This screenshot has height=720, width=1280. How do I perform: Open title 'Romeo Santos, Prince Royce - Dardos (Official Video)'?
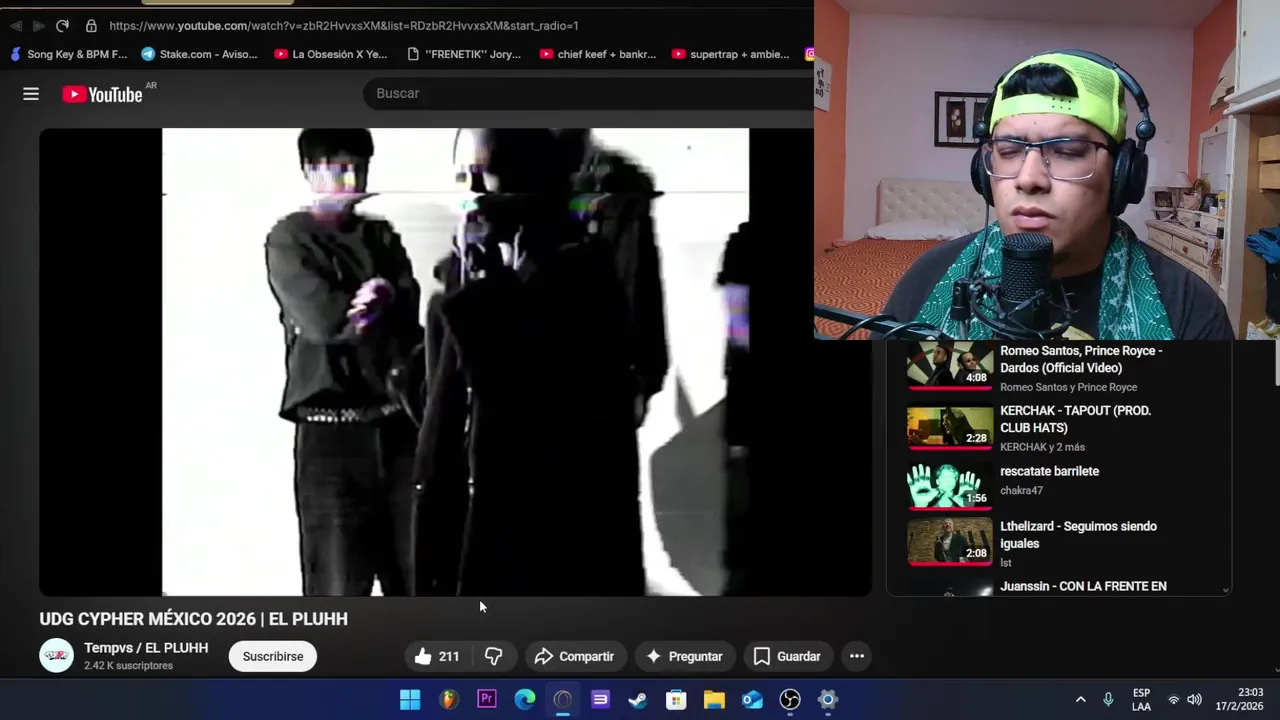1081,359
